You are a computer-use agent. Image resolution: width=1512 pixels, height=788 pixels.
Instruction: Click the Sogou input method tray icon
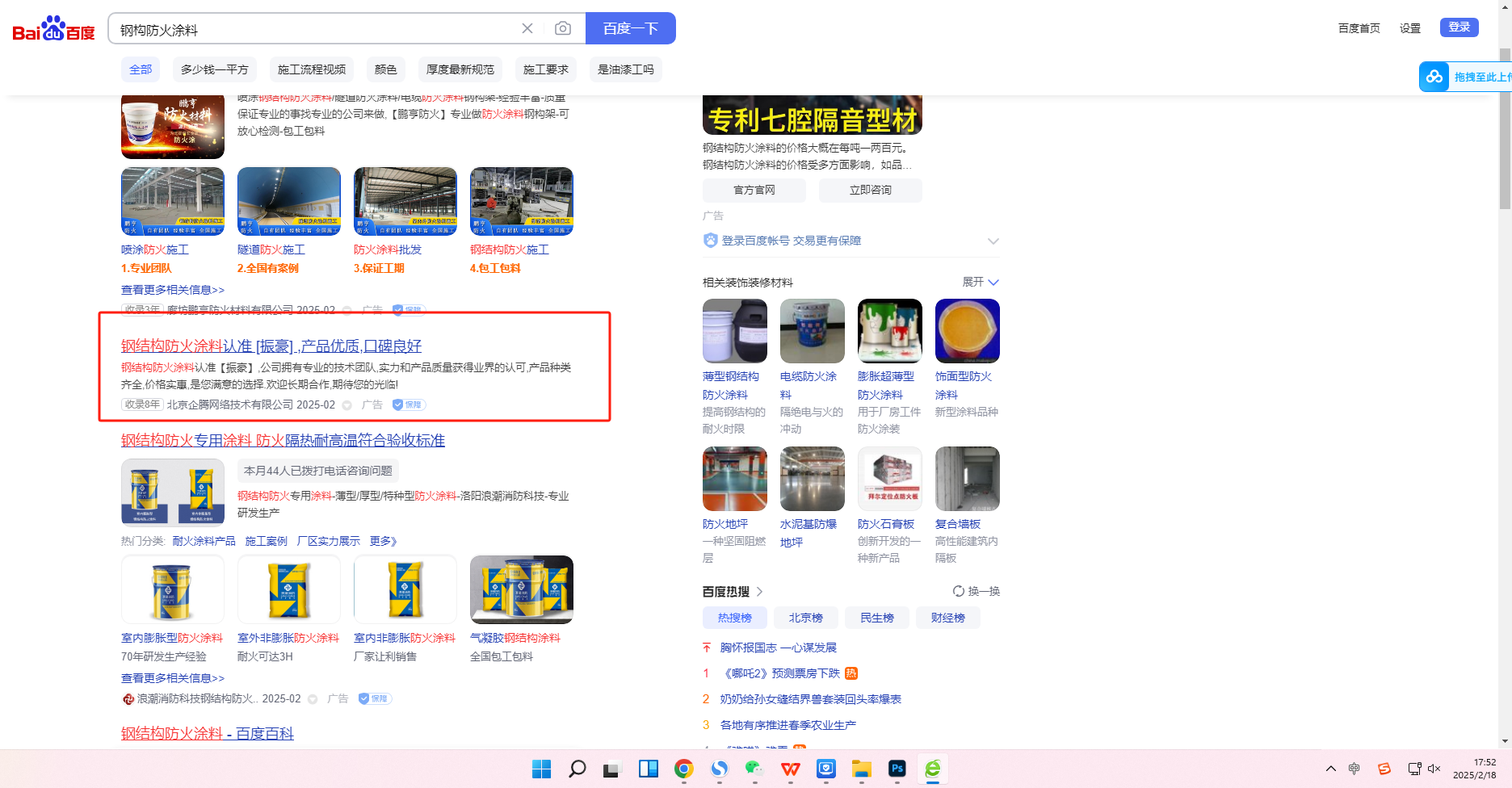[x=1384, y=769]
